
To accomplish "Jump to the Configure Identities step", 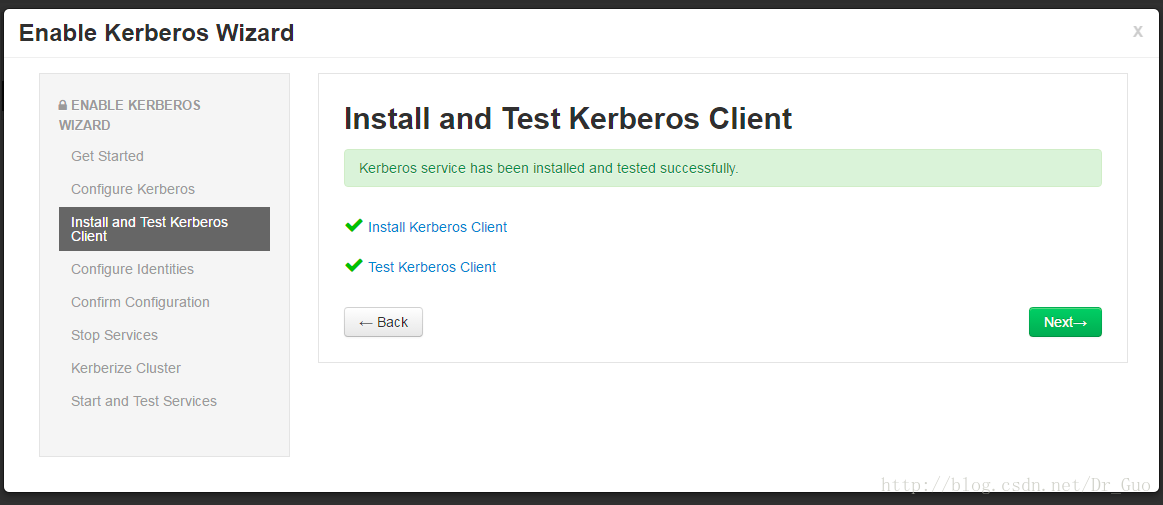I will pos(132,269).
